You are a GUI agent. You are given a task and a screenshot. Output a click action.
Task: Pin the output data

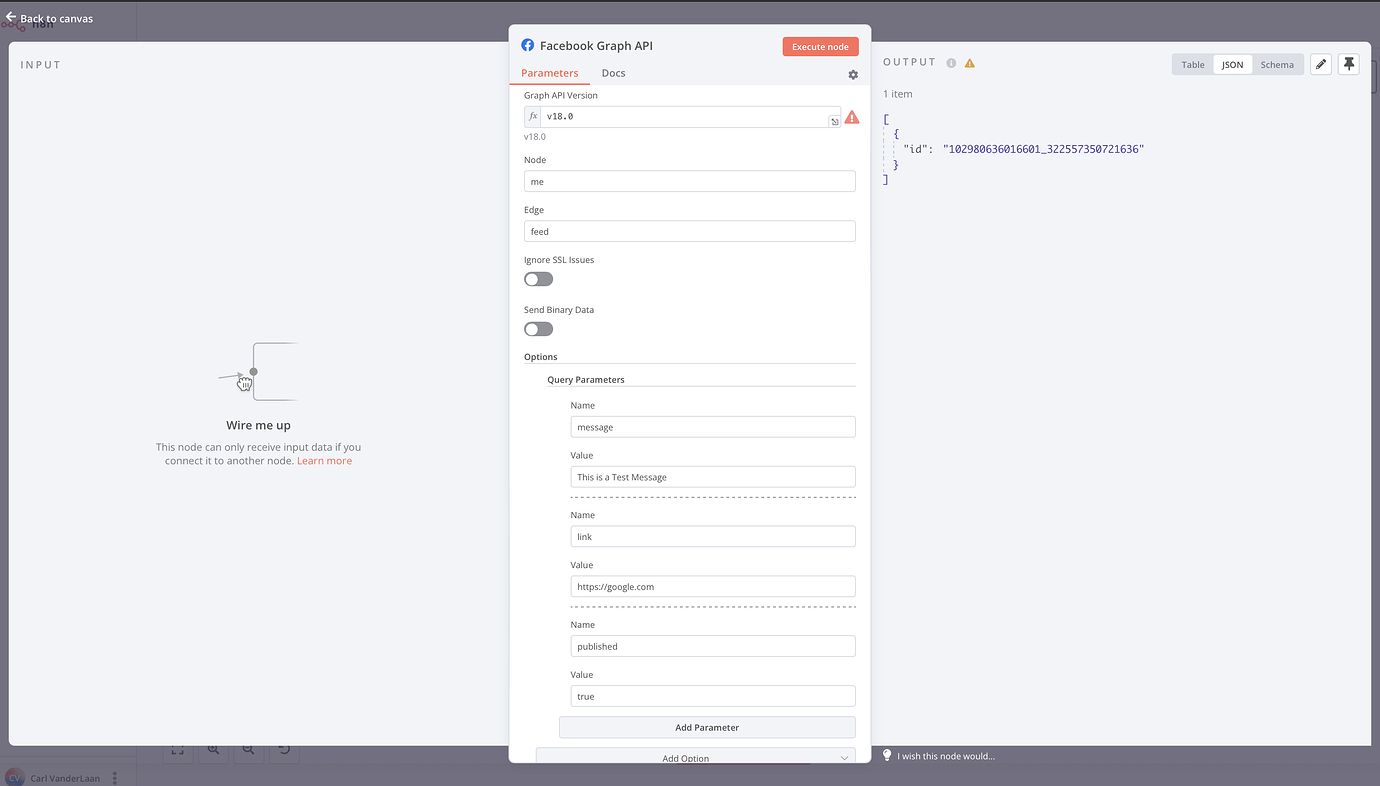click(1348, 63)
